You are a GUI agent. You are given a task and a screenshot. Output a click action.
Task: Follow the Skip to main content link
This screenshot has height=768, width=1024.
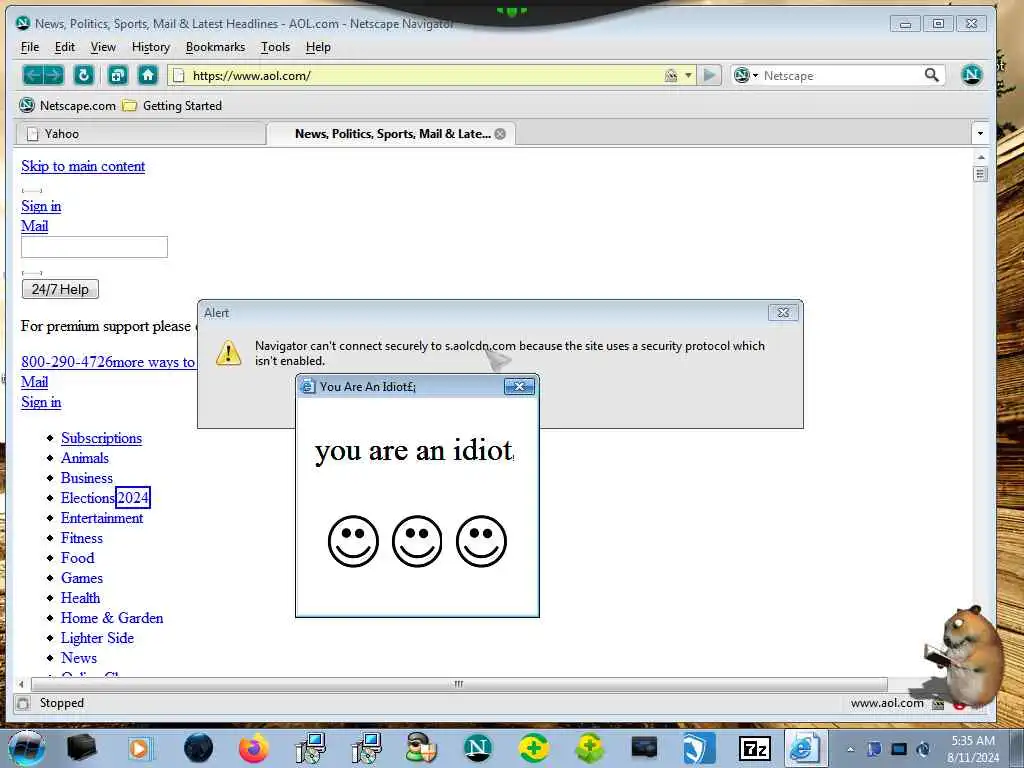pyautogui.click(x=83, y=167)
